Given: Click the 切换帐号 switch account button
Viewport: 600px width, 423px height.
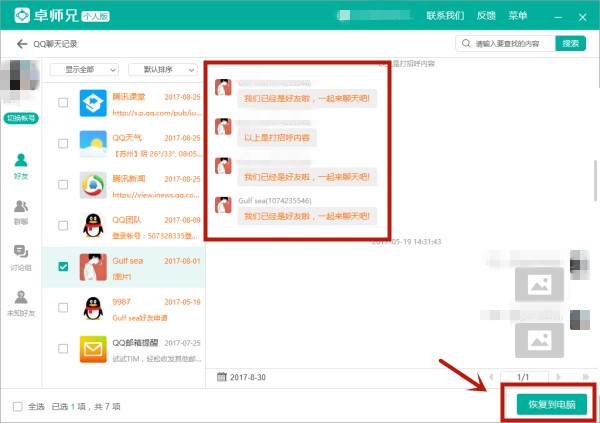Looking at the screenshot, I should pos(21,118).
